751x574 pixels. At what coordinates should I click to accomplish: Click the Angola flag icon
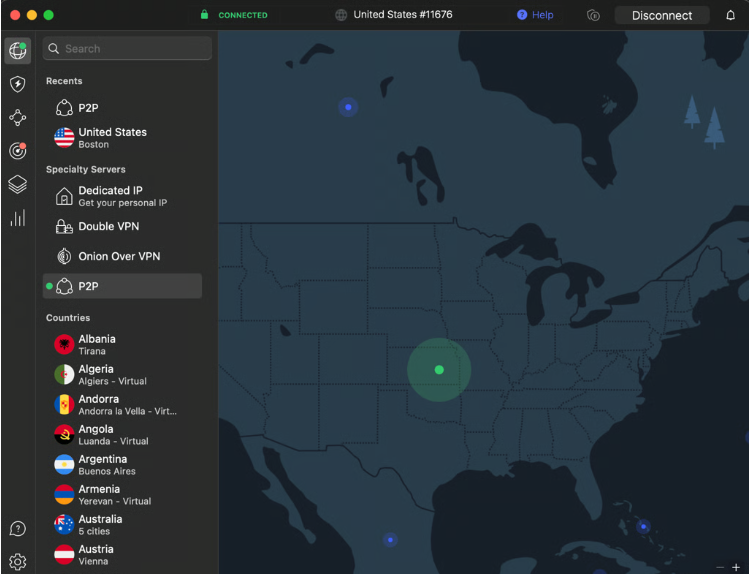64,435
